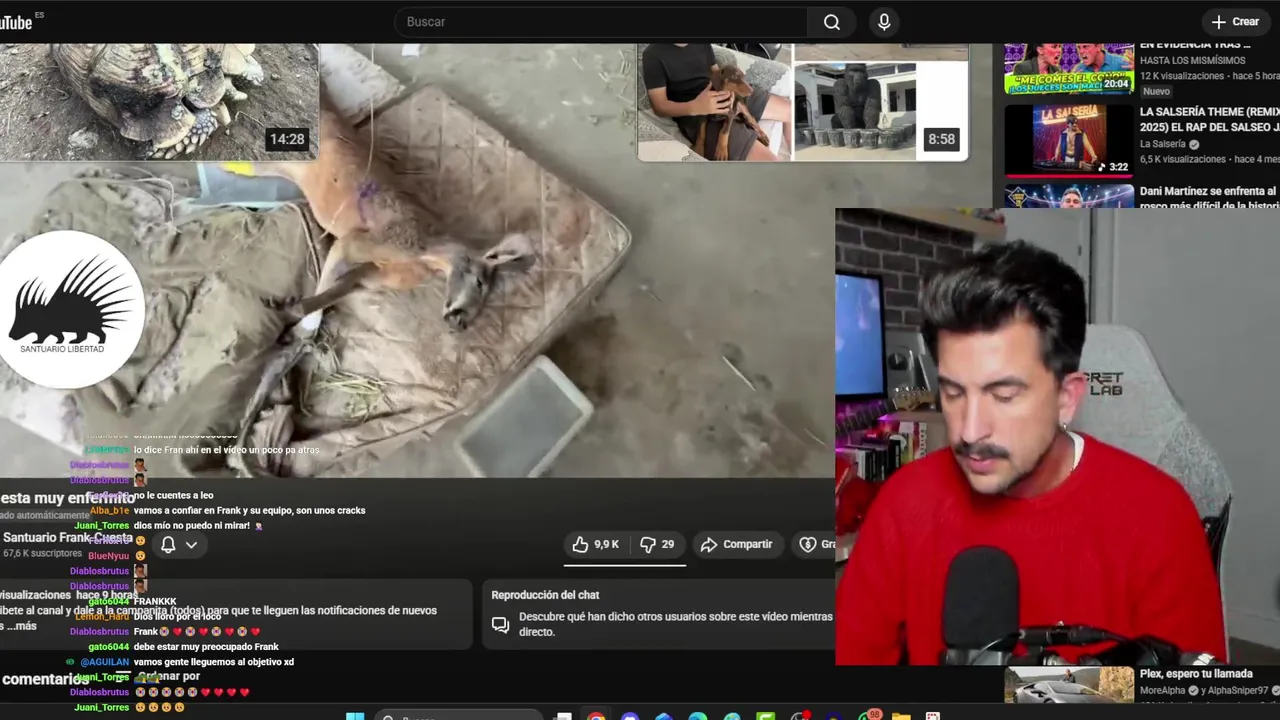Open the La Salsería channel name in sidebar
The width and height of the screenshot is (1280, 720).
coord(1163,144)
